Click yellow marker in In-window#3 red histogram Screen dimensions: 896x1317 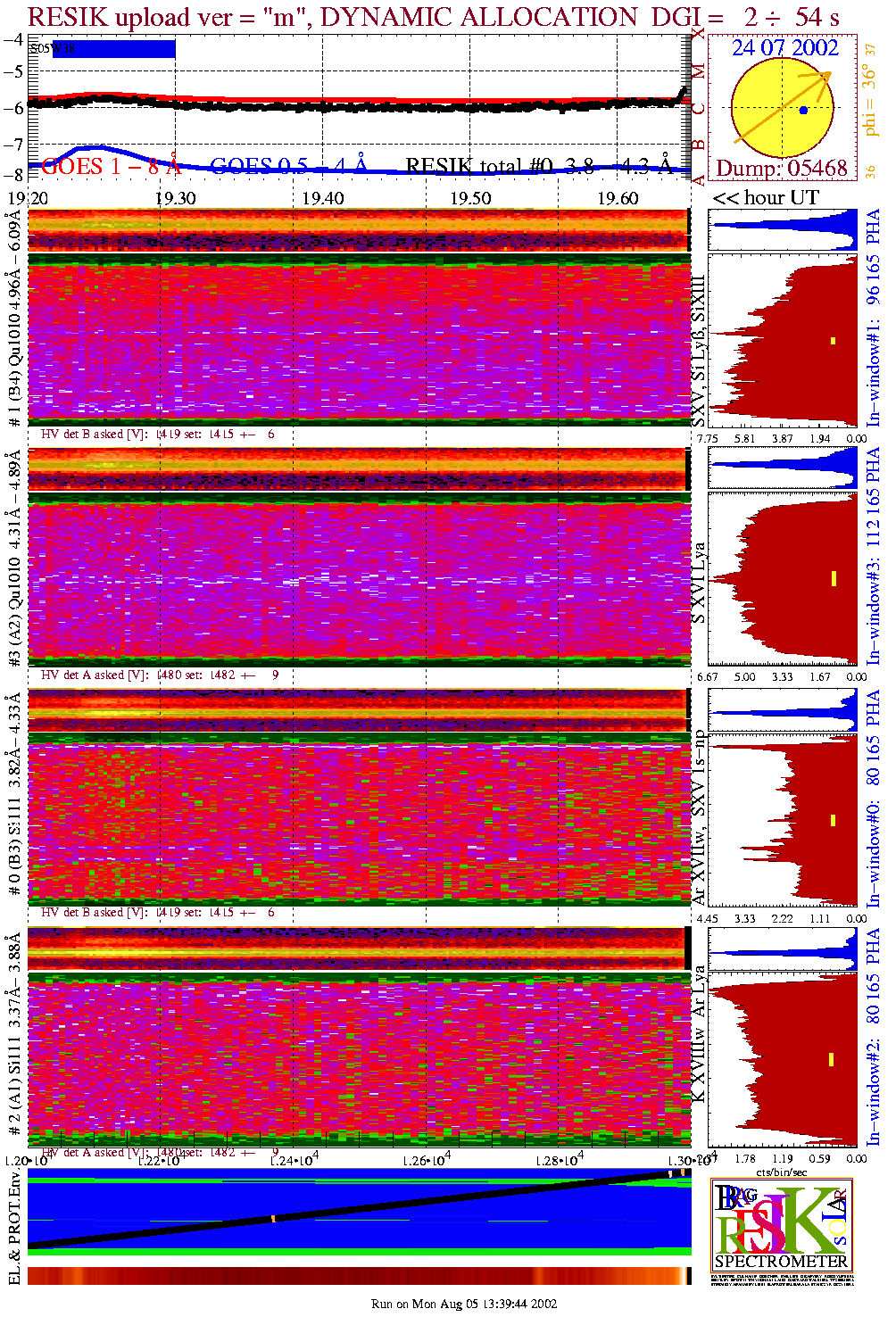click(834, 578)
